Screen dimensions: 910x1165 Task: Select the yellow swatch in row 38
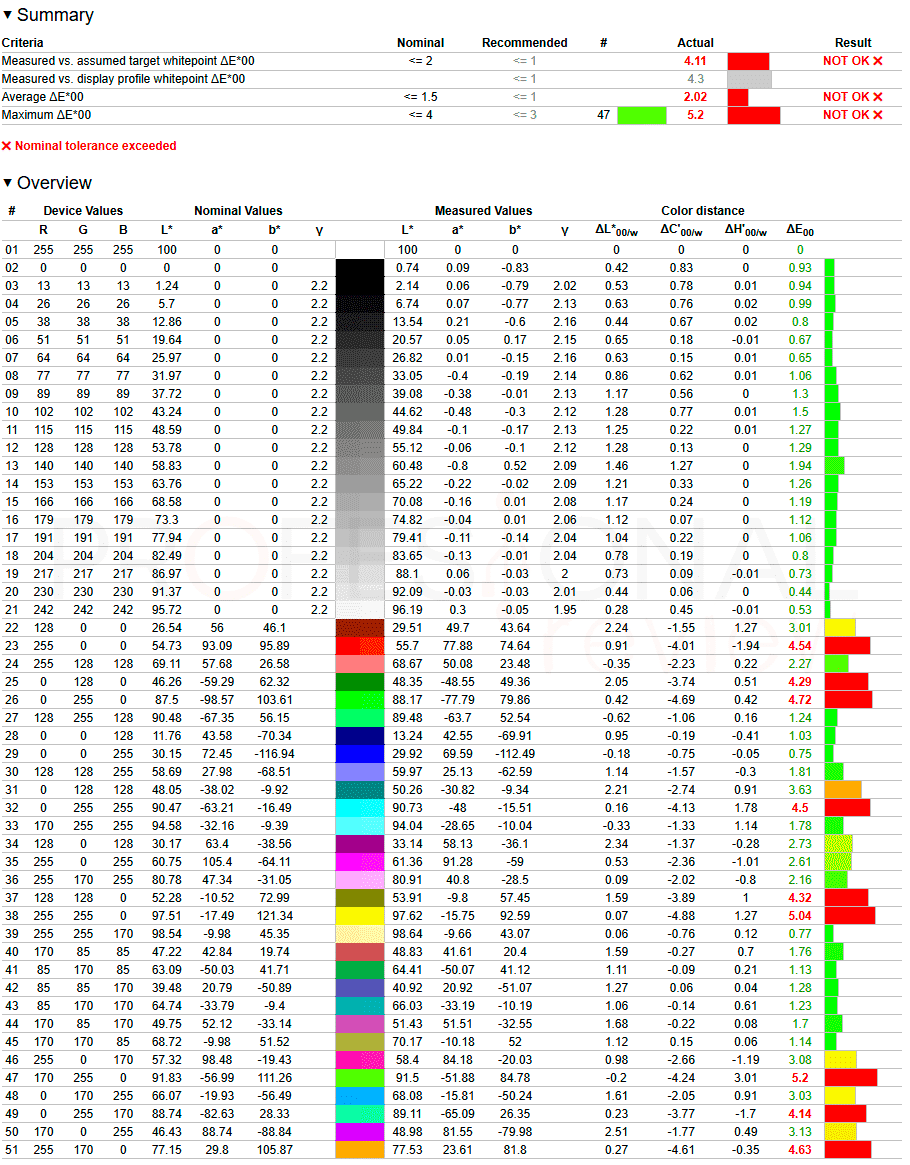pyautogui.click(x=360, y=916)
